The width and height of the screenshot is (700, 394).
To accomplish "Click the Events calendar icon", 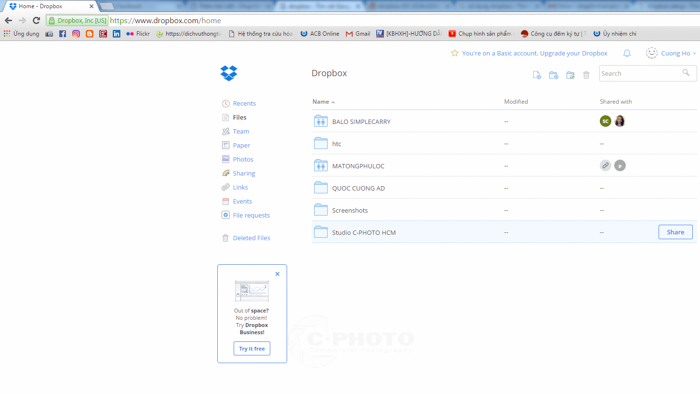I will 226,201.
